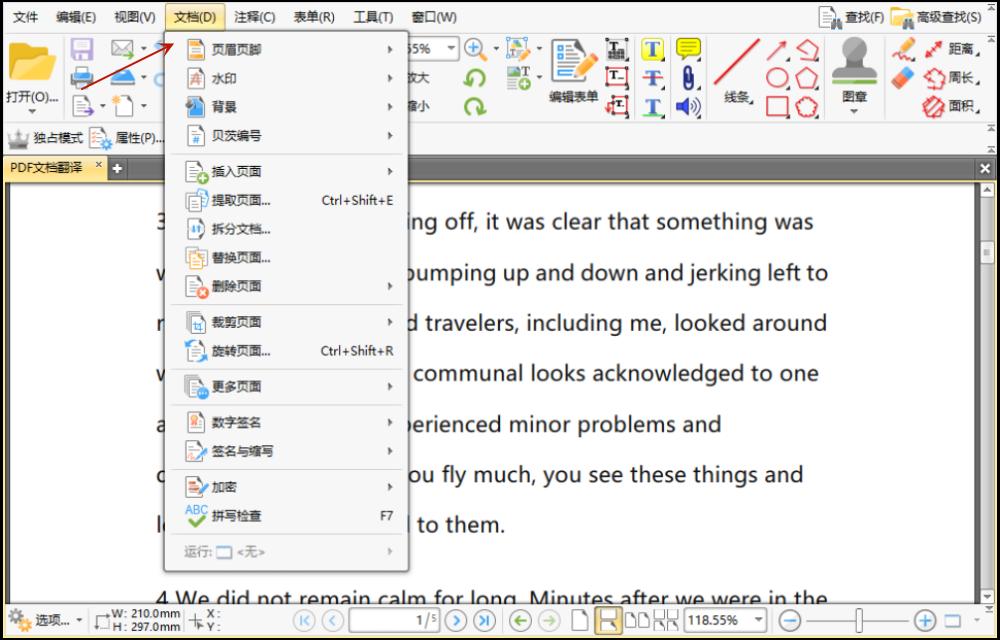Select the underline text tool
1000x640 pixels.
tap(652, 106)
